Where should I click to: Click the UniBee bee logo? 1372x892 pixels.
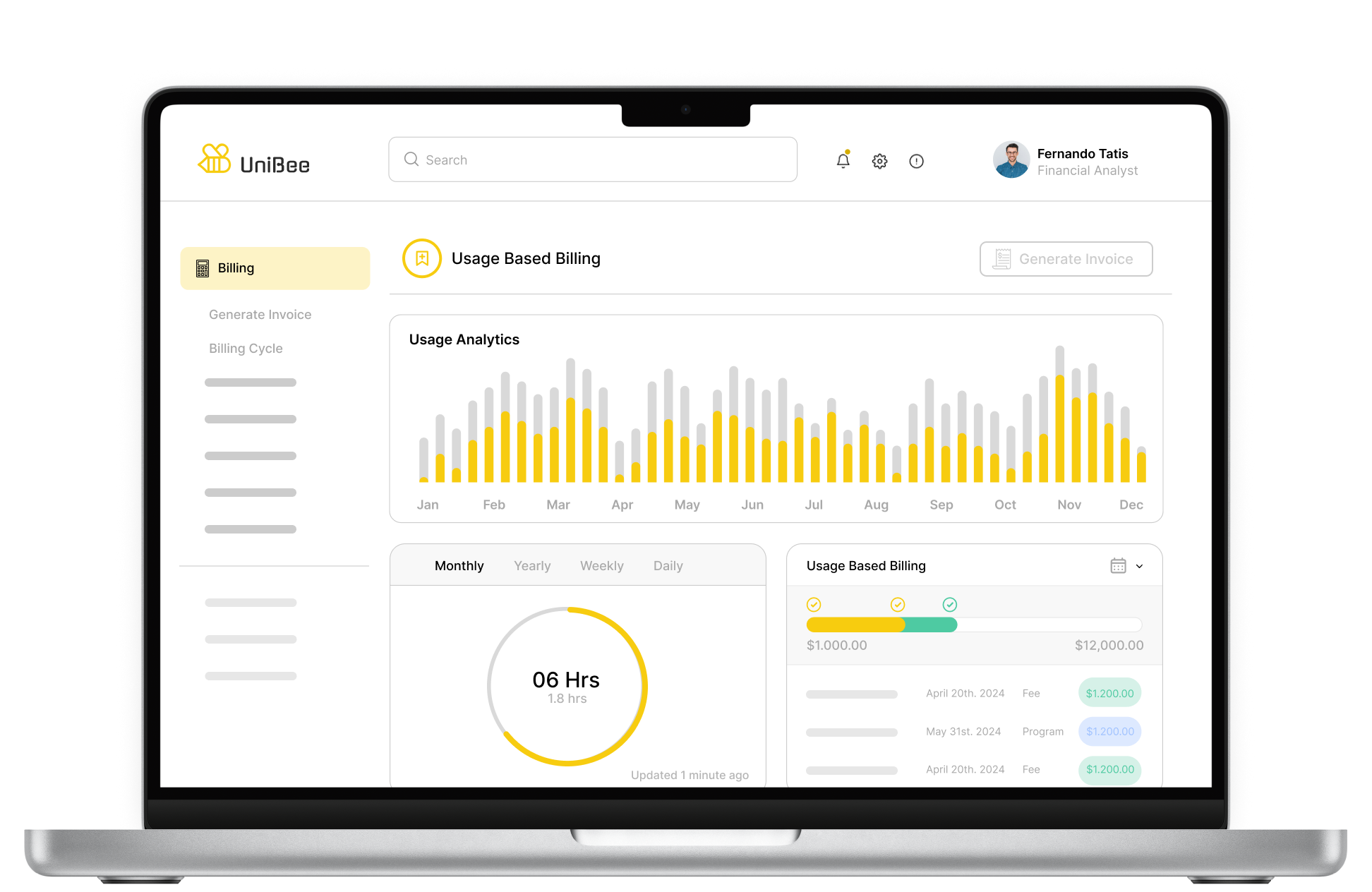tap(215, 159)
